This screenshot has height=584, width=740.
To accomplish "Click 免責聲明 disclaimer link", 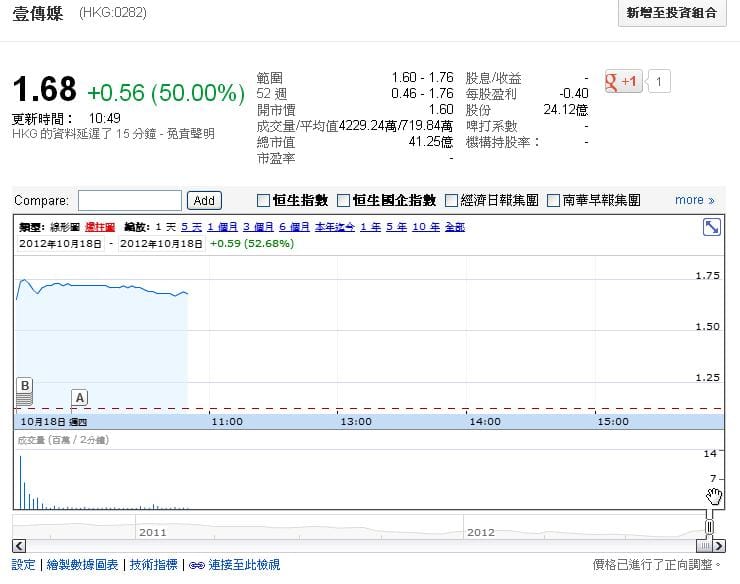I will point(191,134).
